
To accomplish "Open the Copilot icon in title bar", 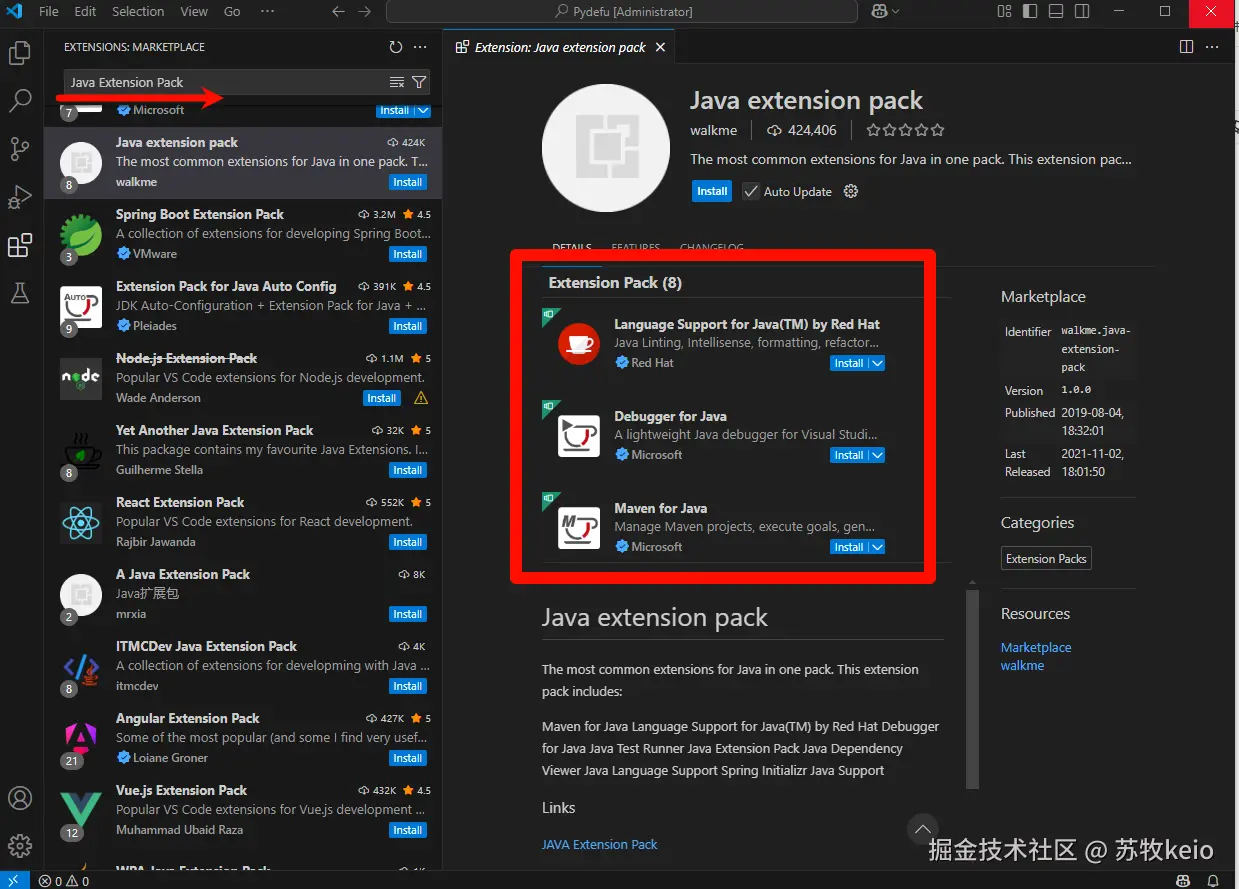I will pyautogui.click(x=879, y=12).
